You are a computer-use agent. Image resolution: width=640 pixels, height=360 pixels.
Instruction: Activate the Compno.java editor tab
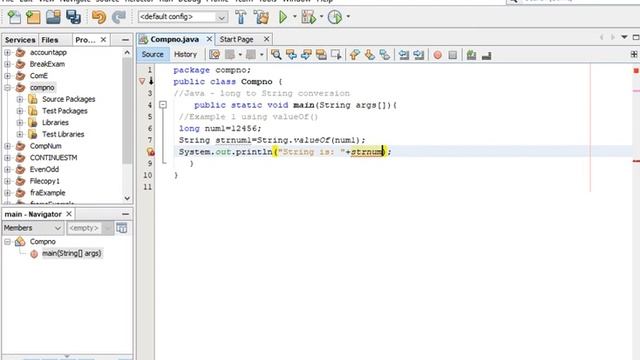pos(174,39)
